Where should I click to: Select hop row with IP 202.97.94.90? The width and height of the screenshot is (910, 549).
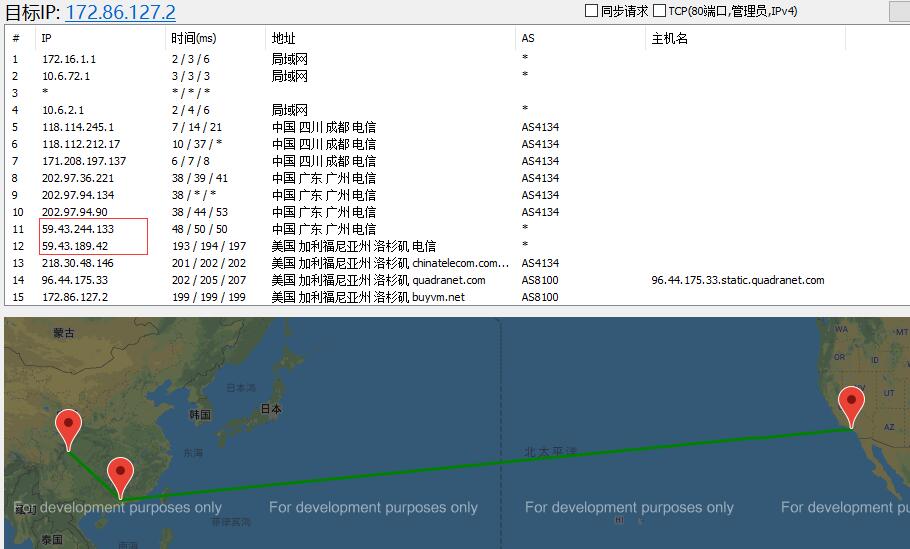click(x=457, y=212)
